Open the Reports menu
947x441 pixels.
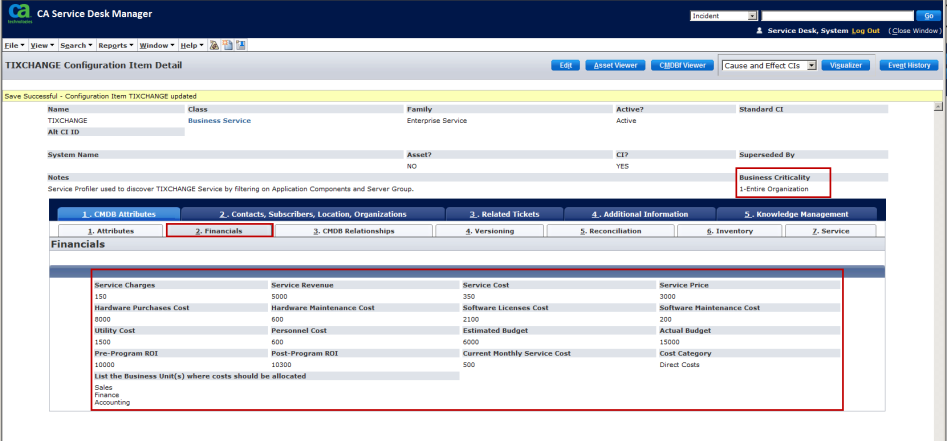point(116,45)
